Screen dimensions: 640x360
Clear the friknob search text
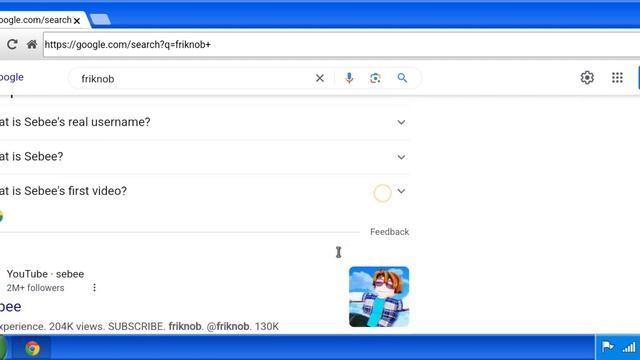click(320, 78)
